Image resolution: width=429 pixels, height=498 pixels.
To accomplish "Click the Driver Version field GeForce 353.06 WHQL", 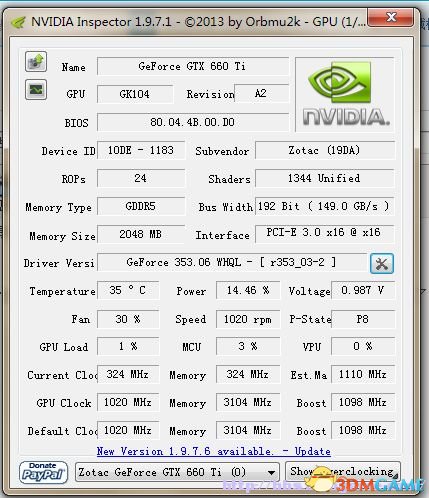I will pos(232,262).
